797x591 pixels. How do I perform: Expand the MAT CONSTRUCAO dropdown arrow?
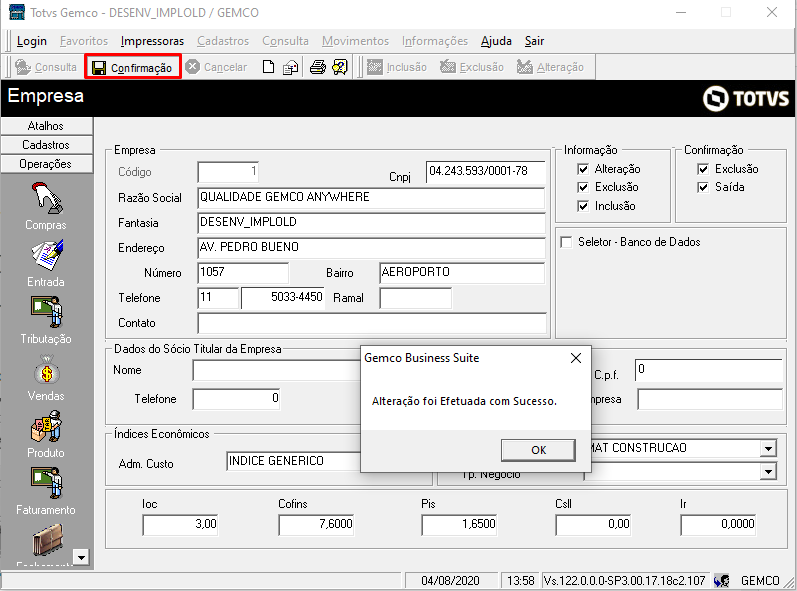pyautogui.click(x=768, y=448)
